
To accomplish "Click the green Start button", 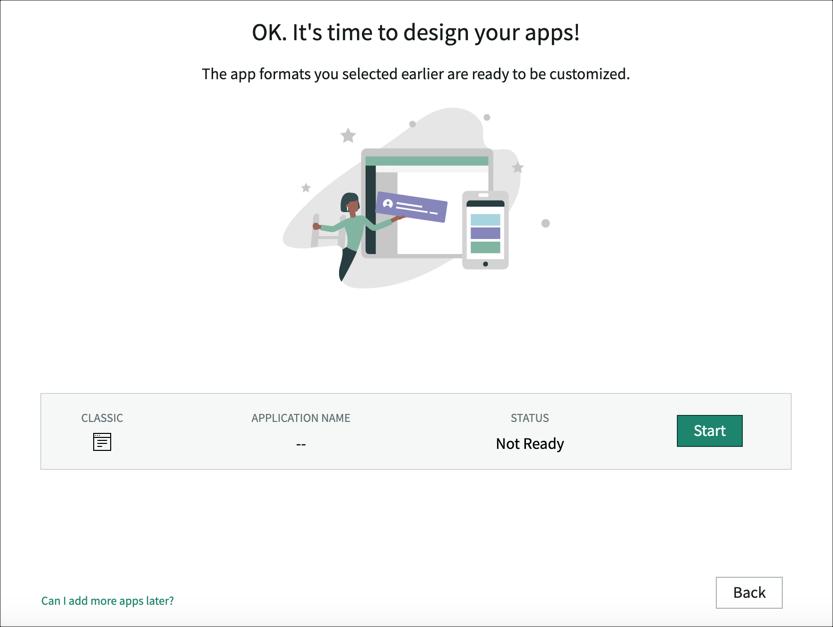I will [x=709, y=430].
